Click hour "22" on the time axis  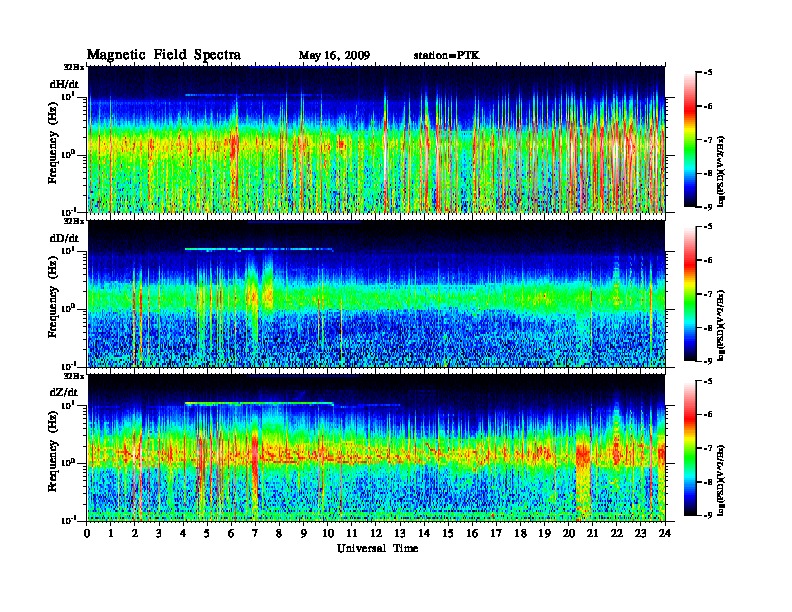(617, 533)
